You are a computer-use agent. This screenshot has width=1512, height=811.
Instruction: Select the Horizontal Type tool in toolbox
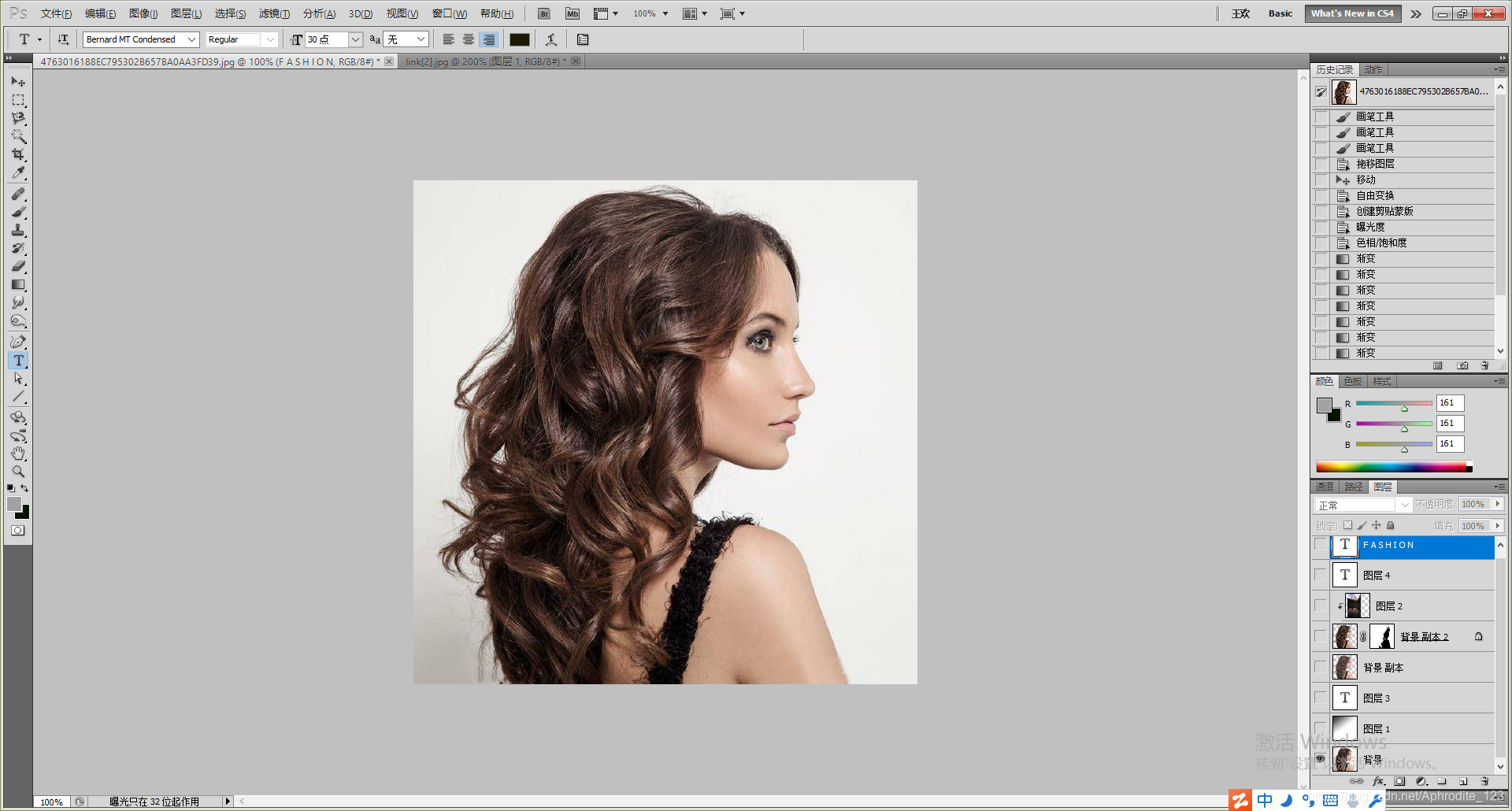pyautogui.click(x=18, y=361)
